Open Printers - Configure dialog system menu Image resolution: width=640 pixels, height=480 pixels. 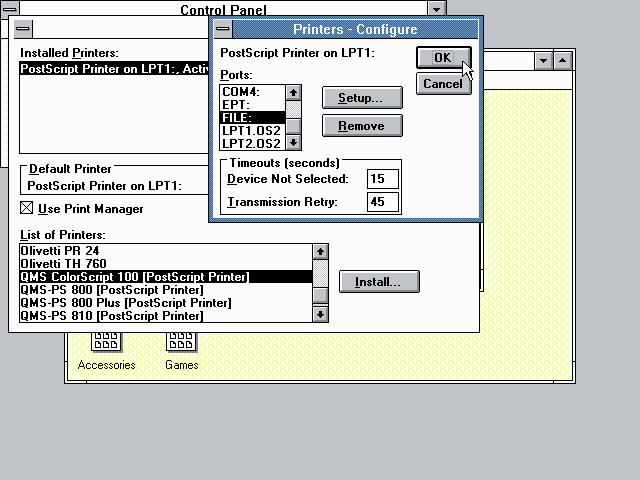tap(223, 29)
